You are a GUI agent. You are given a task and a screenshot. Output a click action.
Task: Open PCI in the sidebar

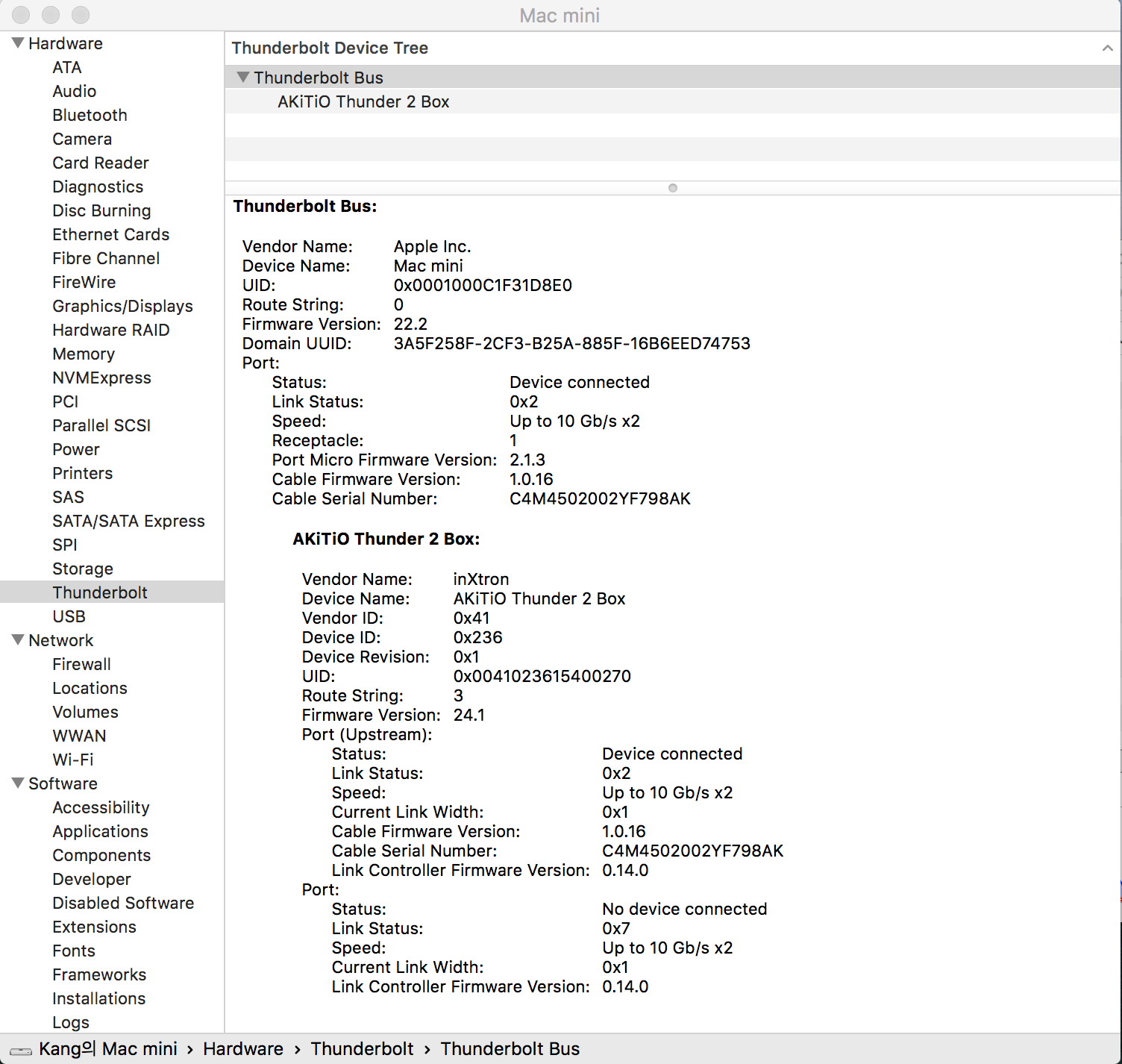[66, 401]
